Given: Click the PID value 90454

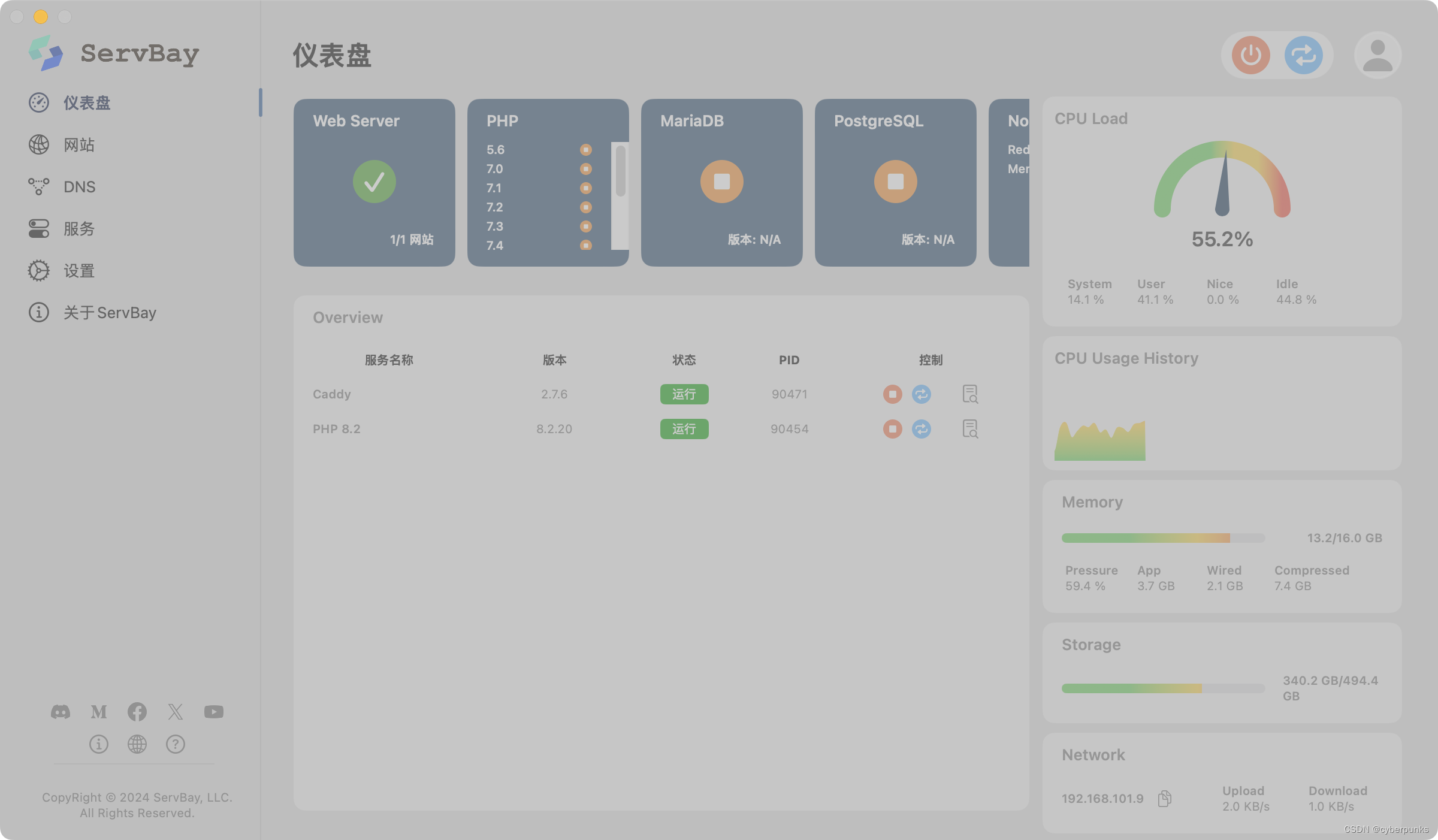Looking at the screenshot, I should pyautogui.click(x=790, y=429).
